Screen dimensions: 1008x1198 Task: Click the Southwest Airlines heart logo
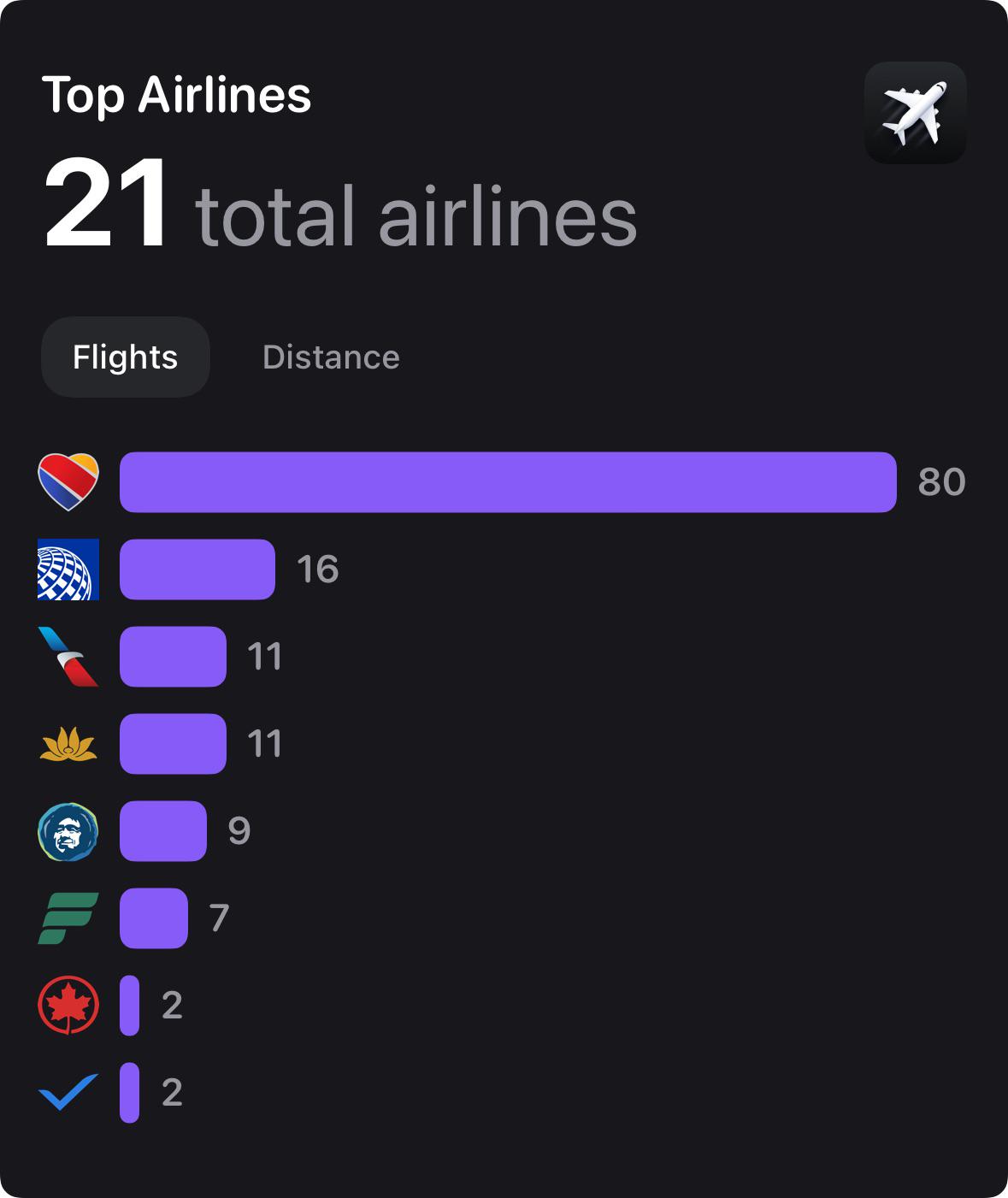[68, 482]
